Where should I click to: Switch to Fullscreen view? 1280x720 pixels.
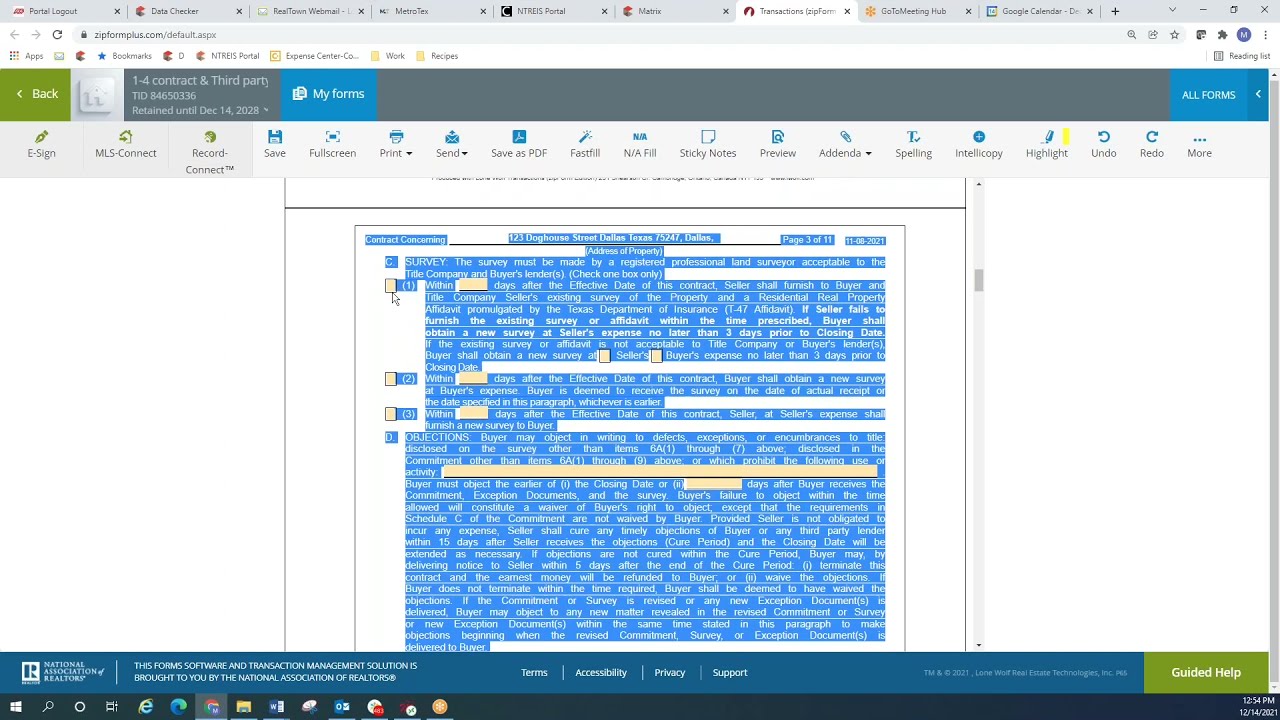point(333,144)
